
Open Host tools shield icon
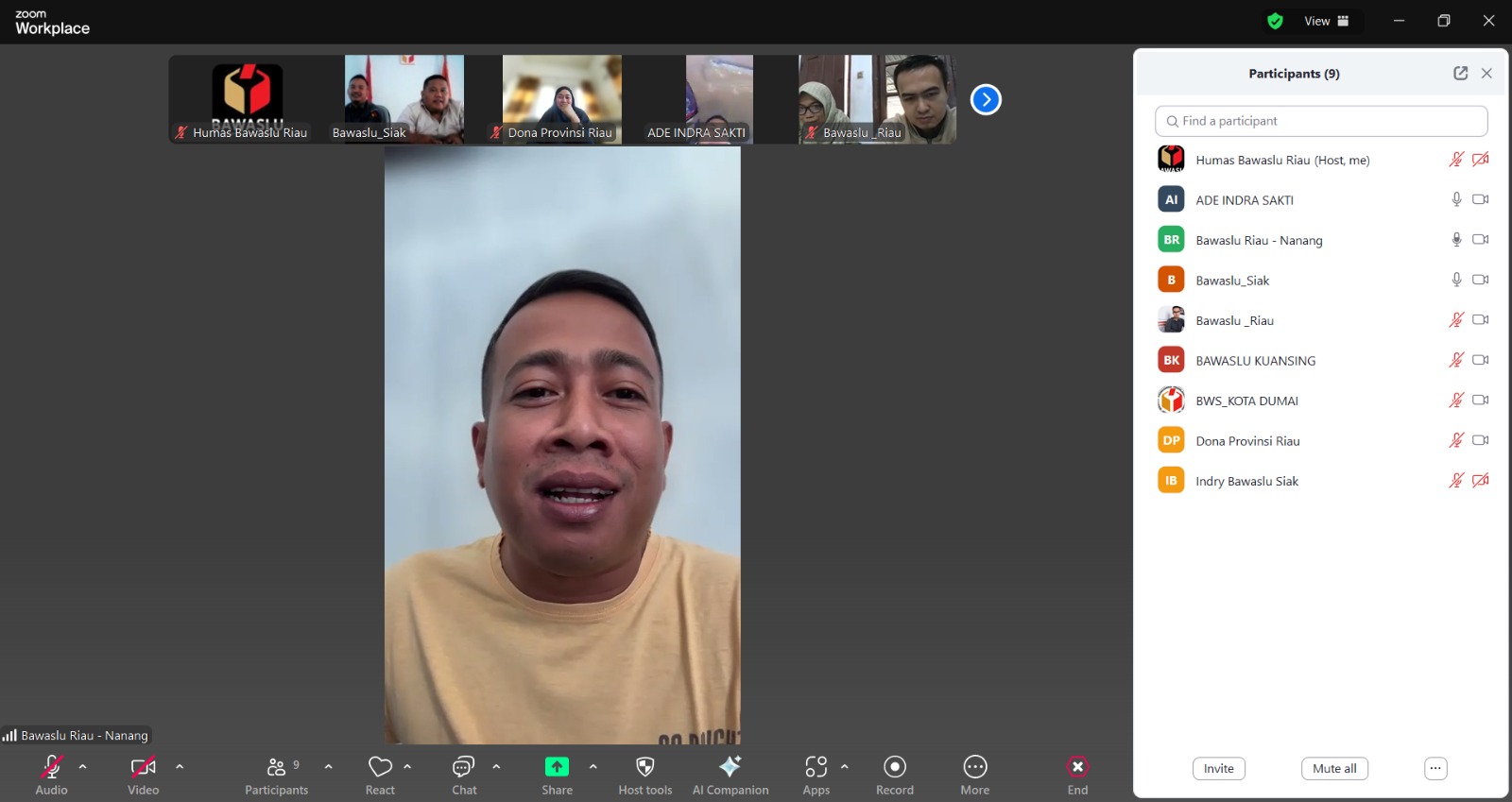tap(645, 767)
